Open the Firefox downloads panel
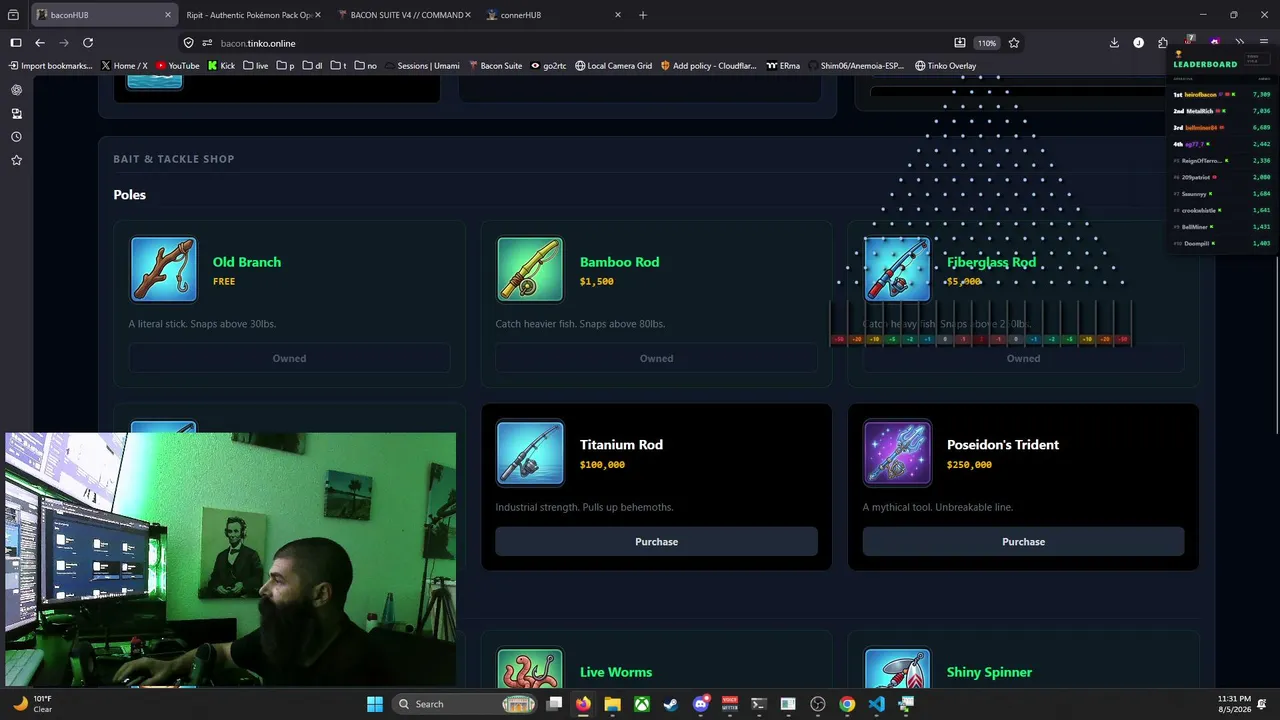Image resolution: width=1280 pixels, height=720 pixels. (x=1114, y=43)
